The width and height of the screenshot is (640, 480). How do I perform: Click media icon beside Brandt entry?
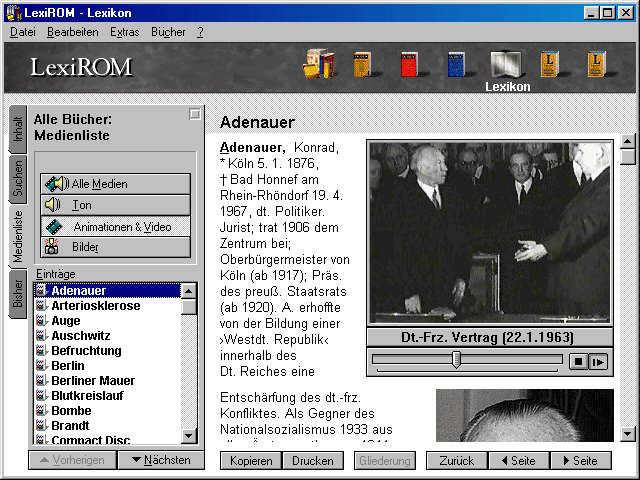[x=41, y=425]
